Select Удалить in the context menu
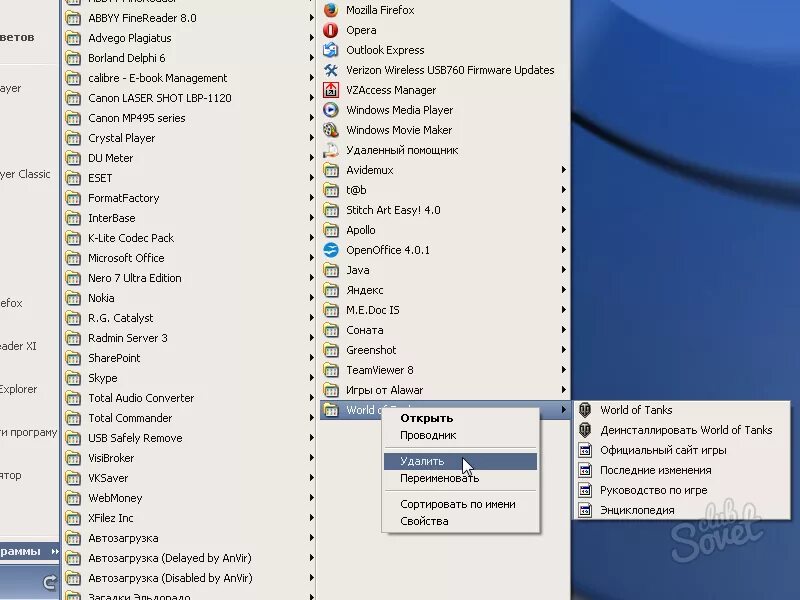Image resolution: width=800 pixels, height=600 pixels. pyautogui.click(x=460, y=461)
